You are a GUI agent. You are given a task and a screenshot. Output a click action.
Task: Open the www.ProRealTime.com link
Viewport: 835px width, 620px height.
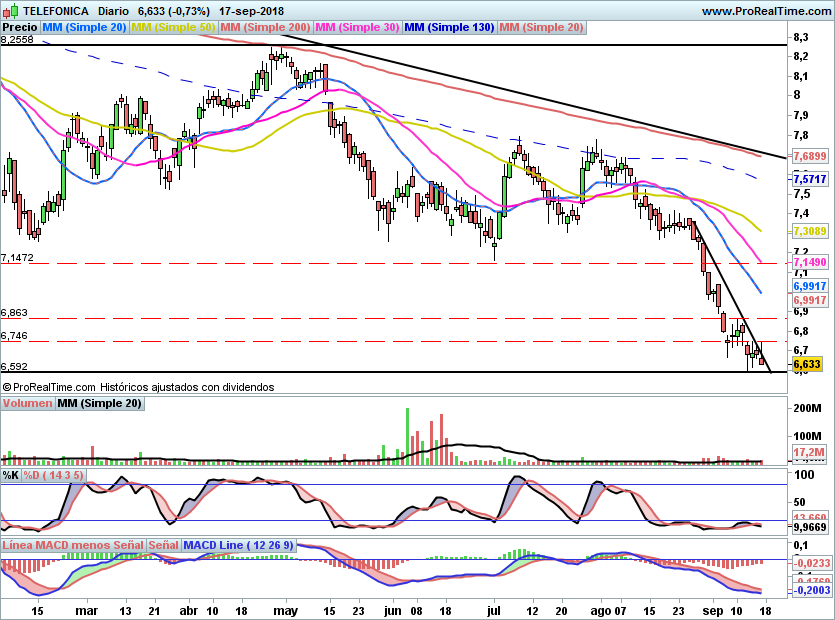tap(765, 11)
